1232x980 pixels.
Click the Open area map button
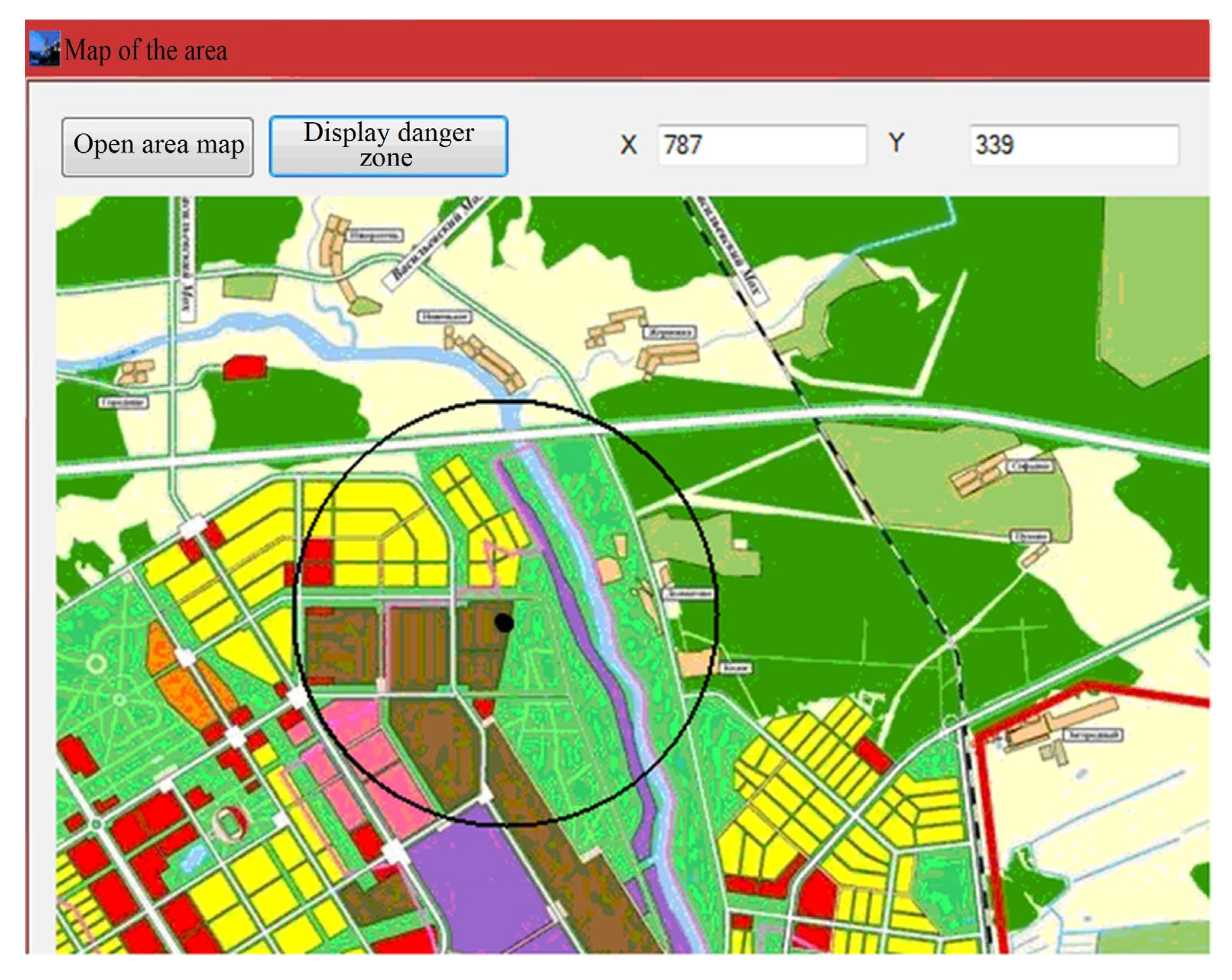point(157,147)
